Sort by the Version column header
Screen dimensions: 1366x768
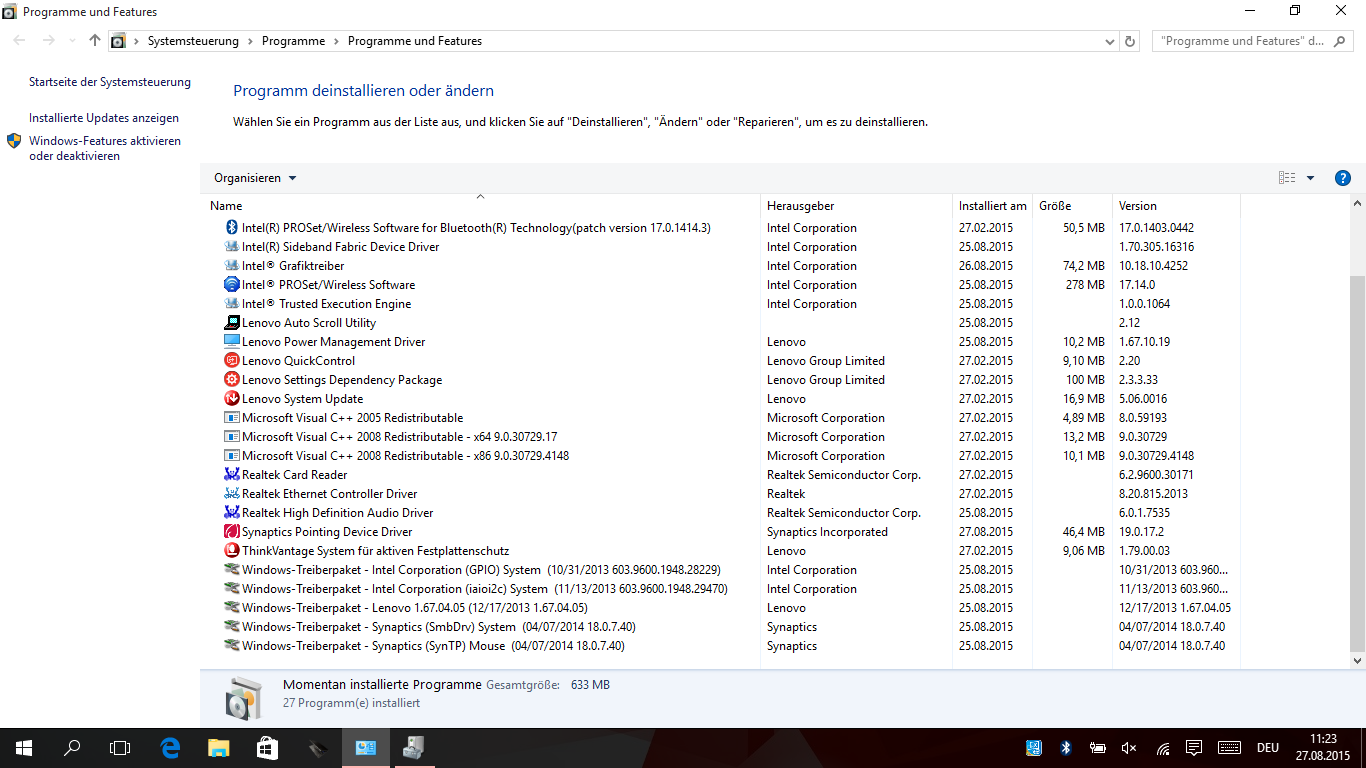pyautogui.click(x=1176, y=205)
